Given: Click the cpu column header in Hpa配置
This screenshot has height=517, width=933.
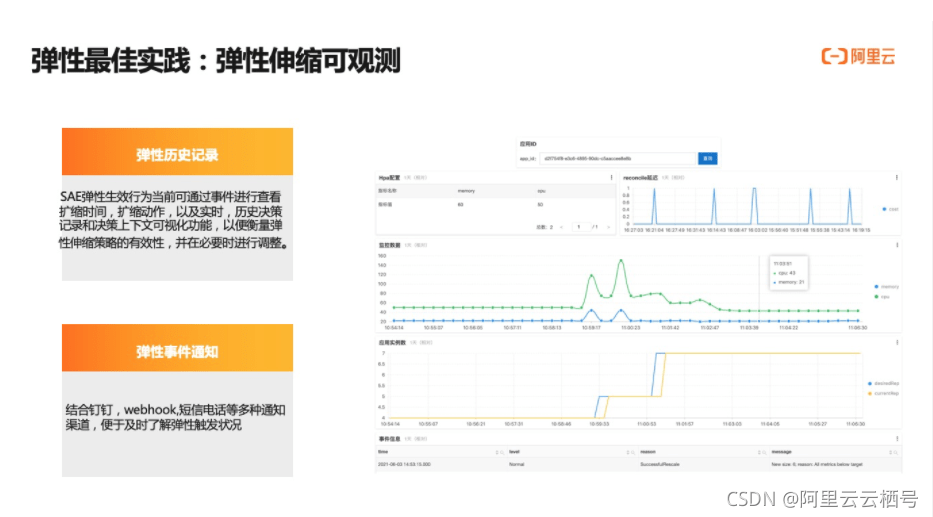Looking at the screenshot, I should point(541,191).
